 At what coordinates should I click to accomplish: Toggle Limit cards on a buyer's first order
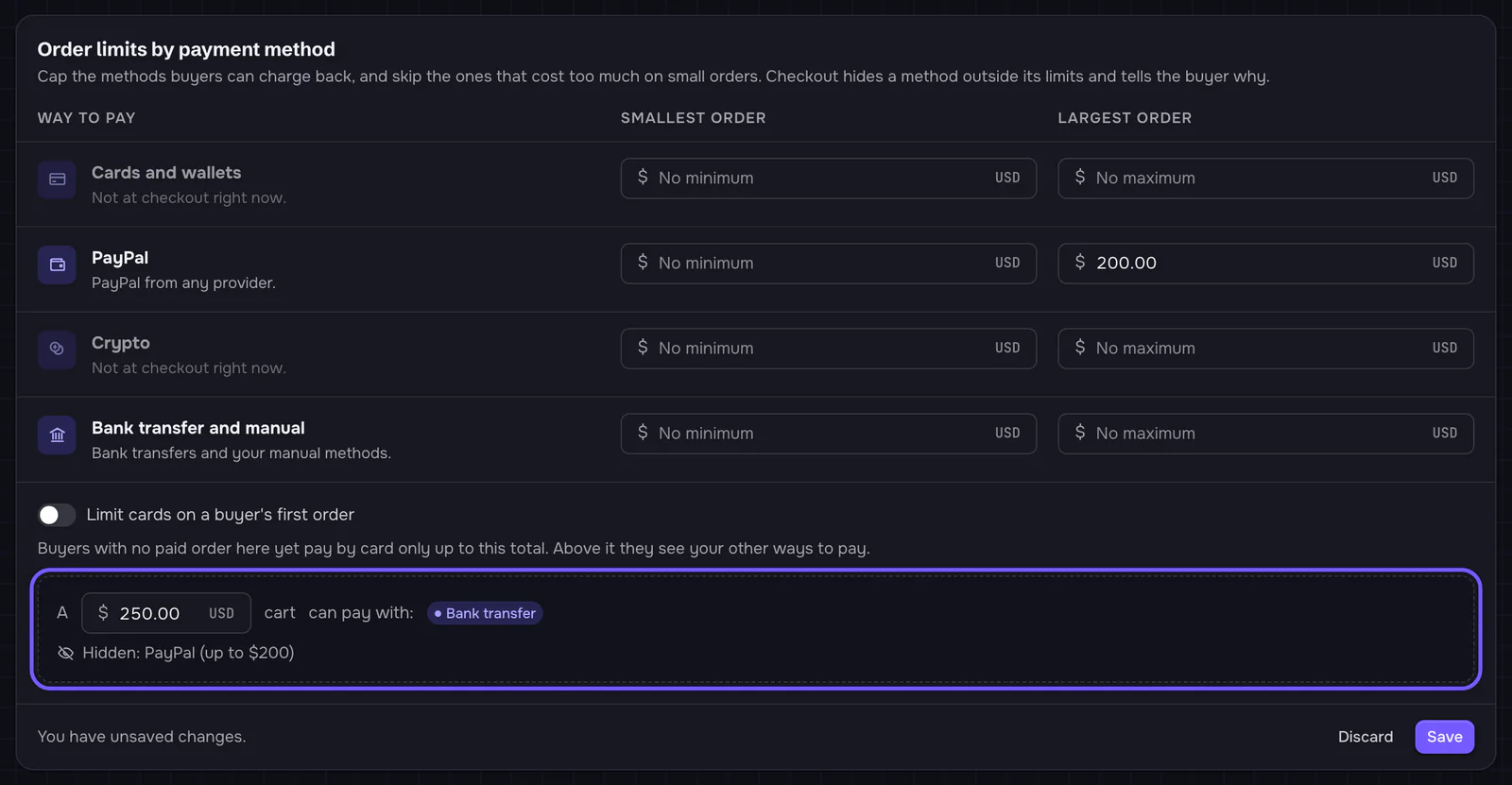[x=57, y=515]
